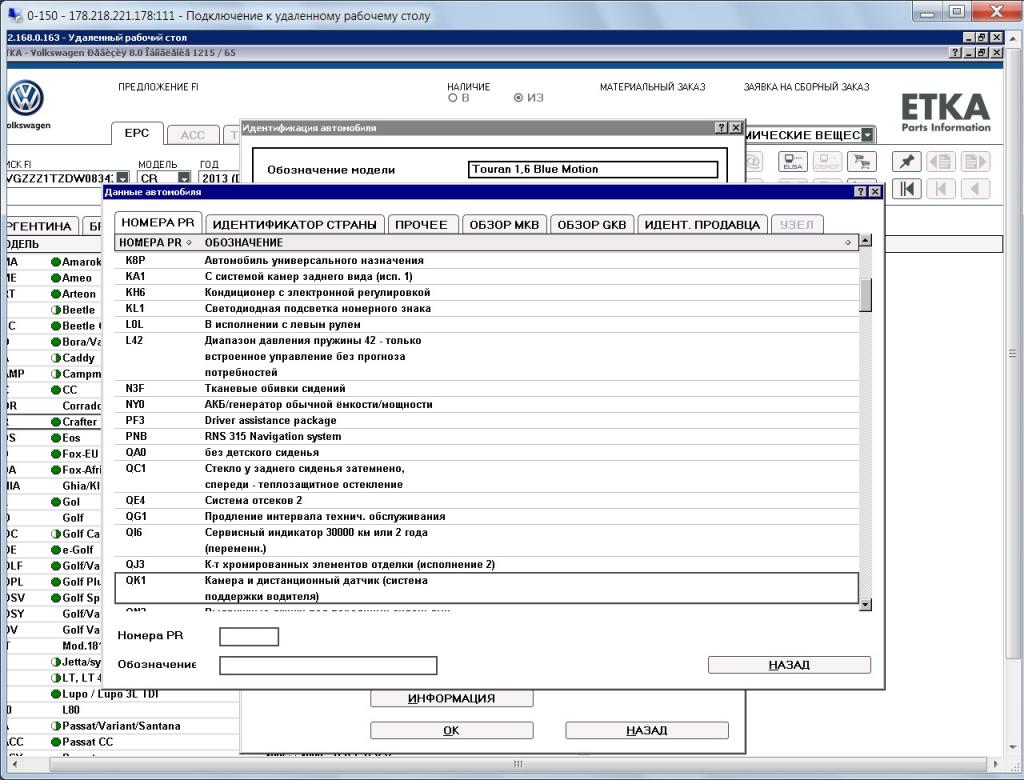Select the PNB RNS 315 Navigation row
Image resolution: width=1024 pixels, height=780 pixels.
point(487,436)
